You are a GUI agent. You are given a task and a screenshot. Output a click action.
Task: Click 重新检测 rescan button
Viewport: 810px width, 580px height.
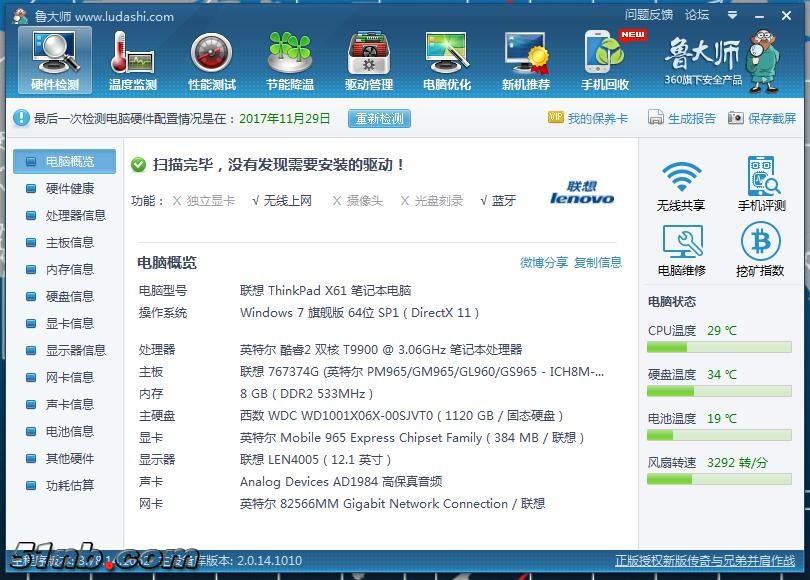click(x=379, y=118)
